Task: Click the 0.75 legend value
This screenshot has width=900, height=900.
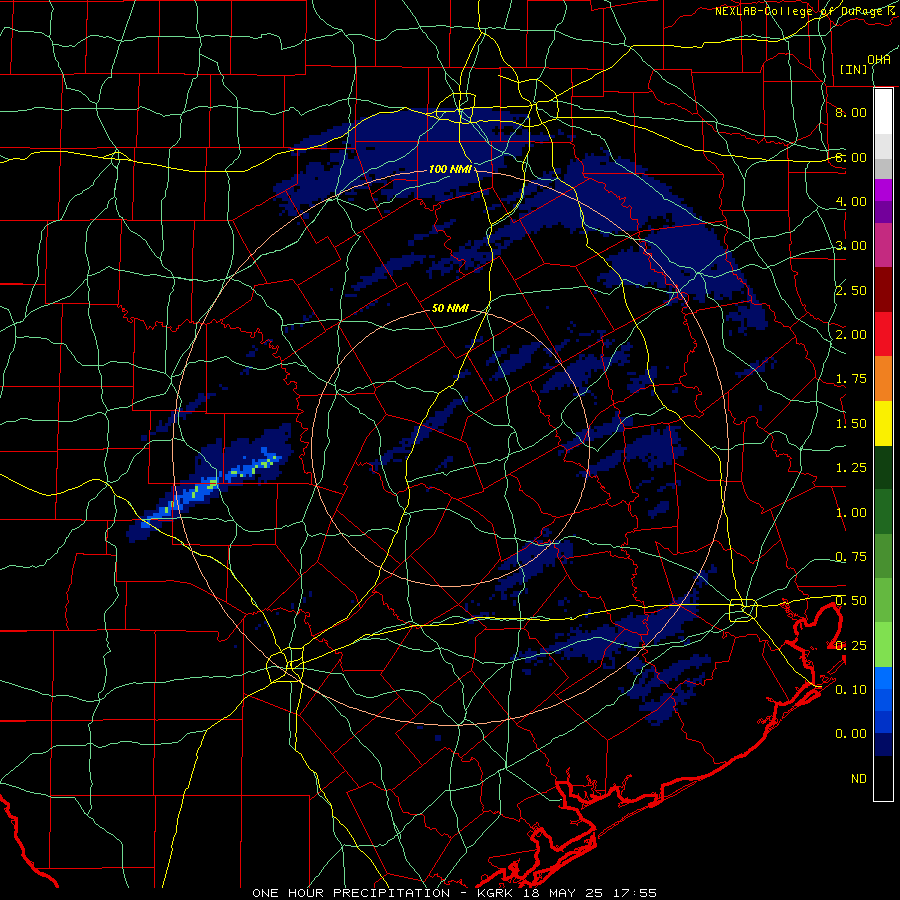Action: pos(851,557)
